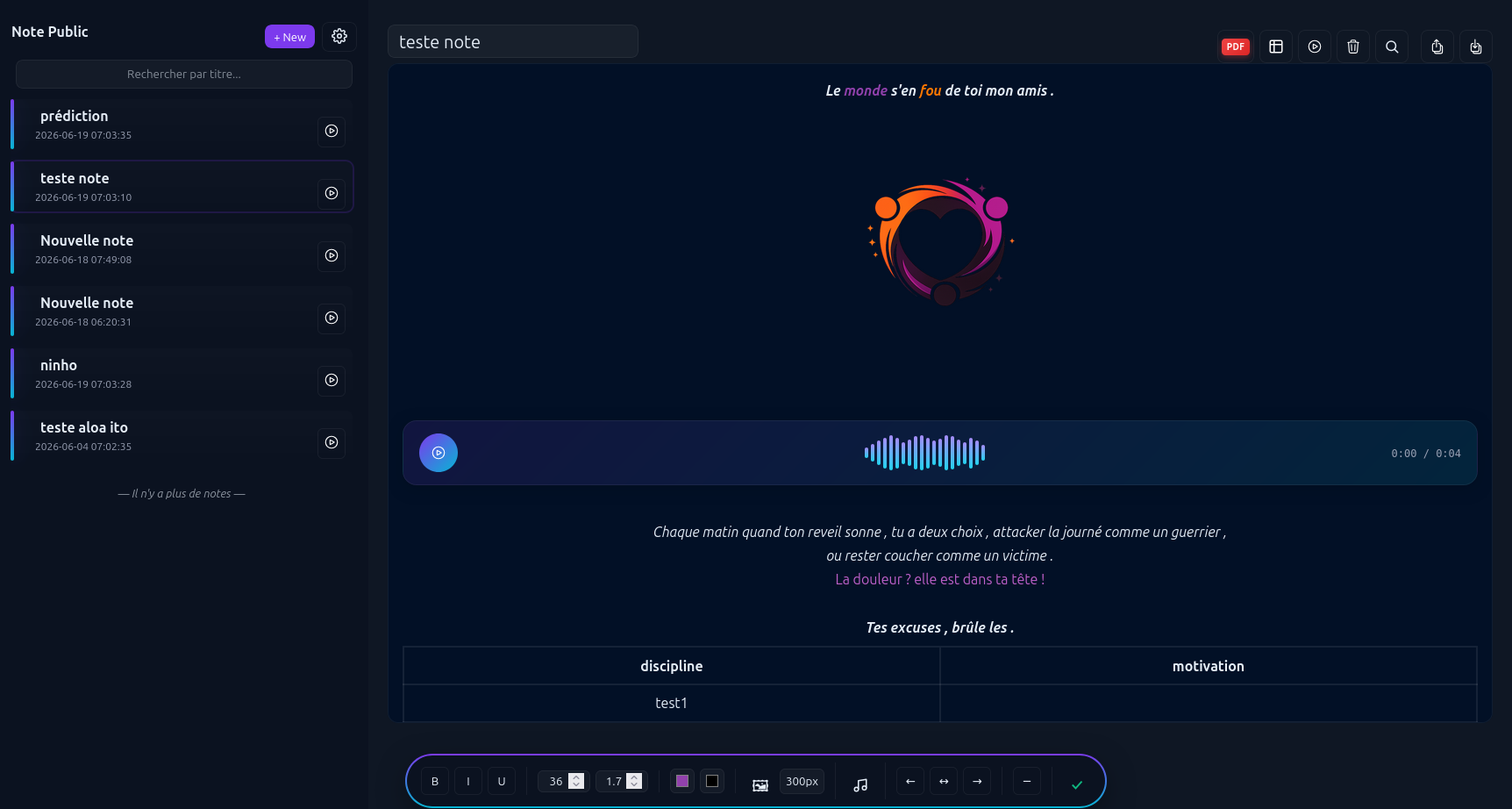This screenshot has height=809, width=1512.
Task: Click the line starting 'Chaque matin quand ton reveil sonne'
Action: coord(940,532)
